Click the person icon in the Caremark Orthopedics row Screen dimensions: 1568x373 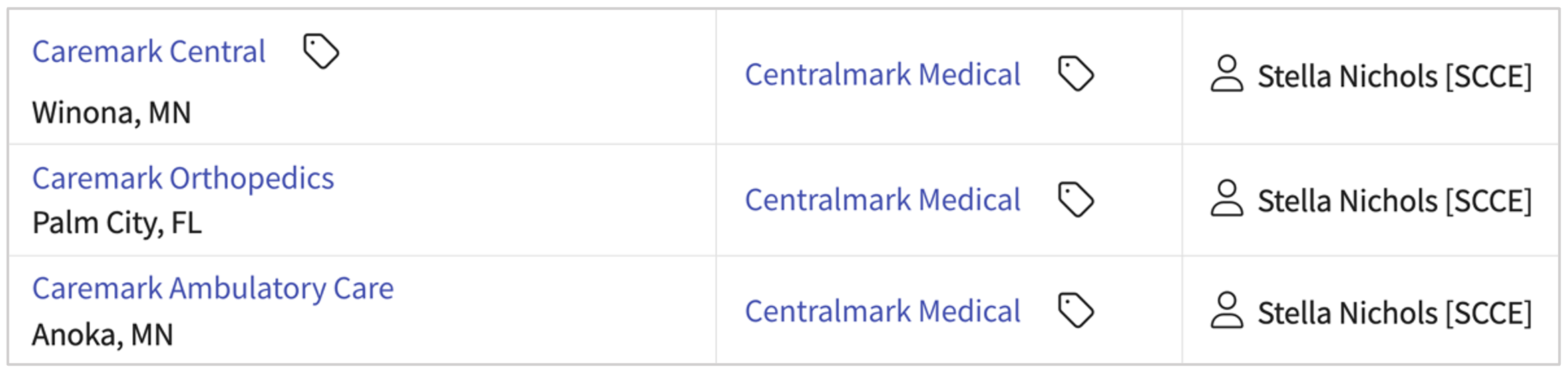click(1227, 199)
